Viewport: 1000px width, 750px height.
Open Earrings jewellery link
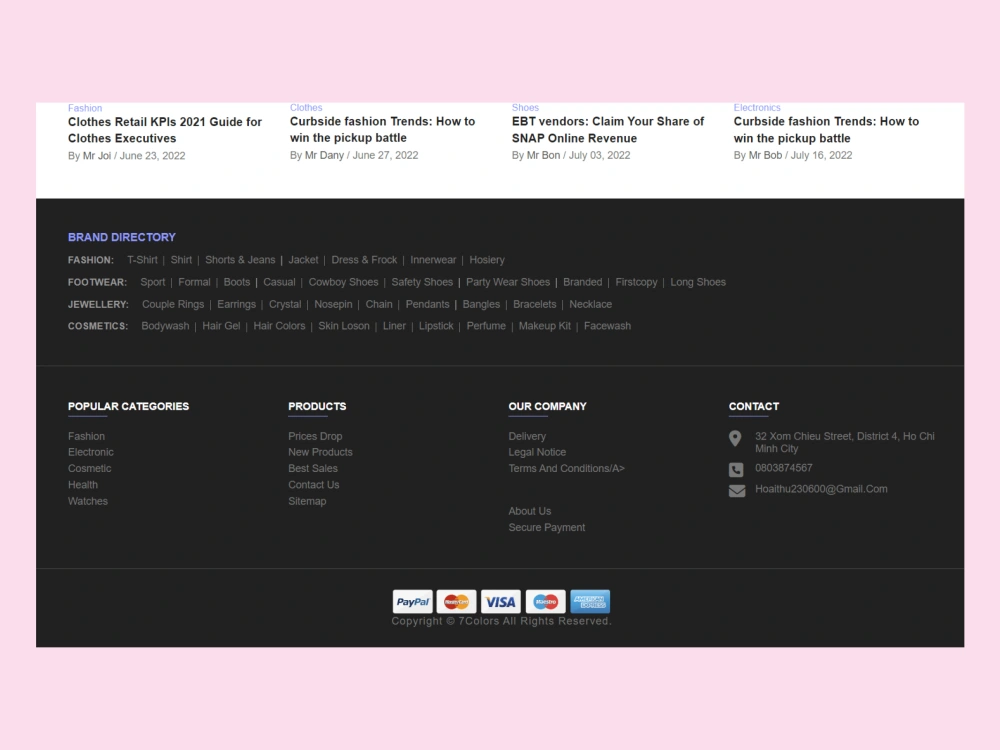236,304
